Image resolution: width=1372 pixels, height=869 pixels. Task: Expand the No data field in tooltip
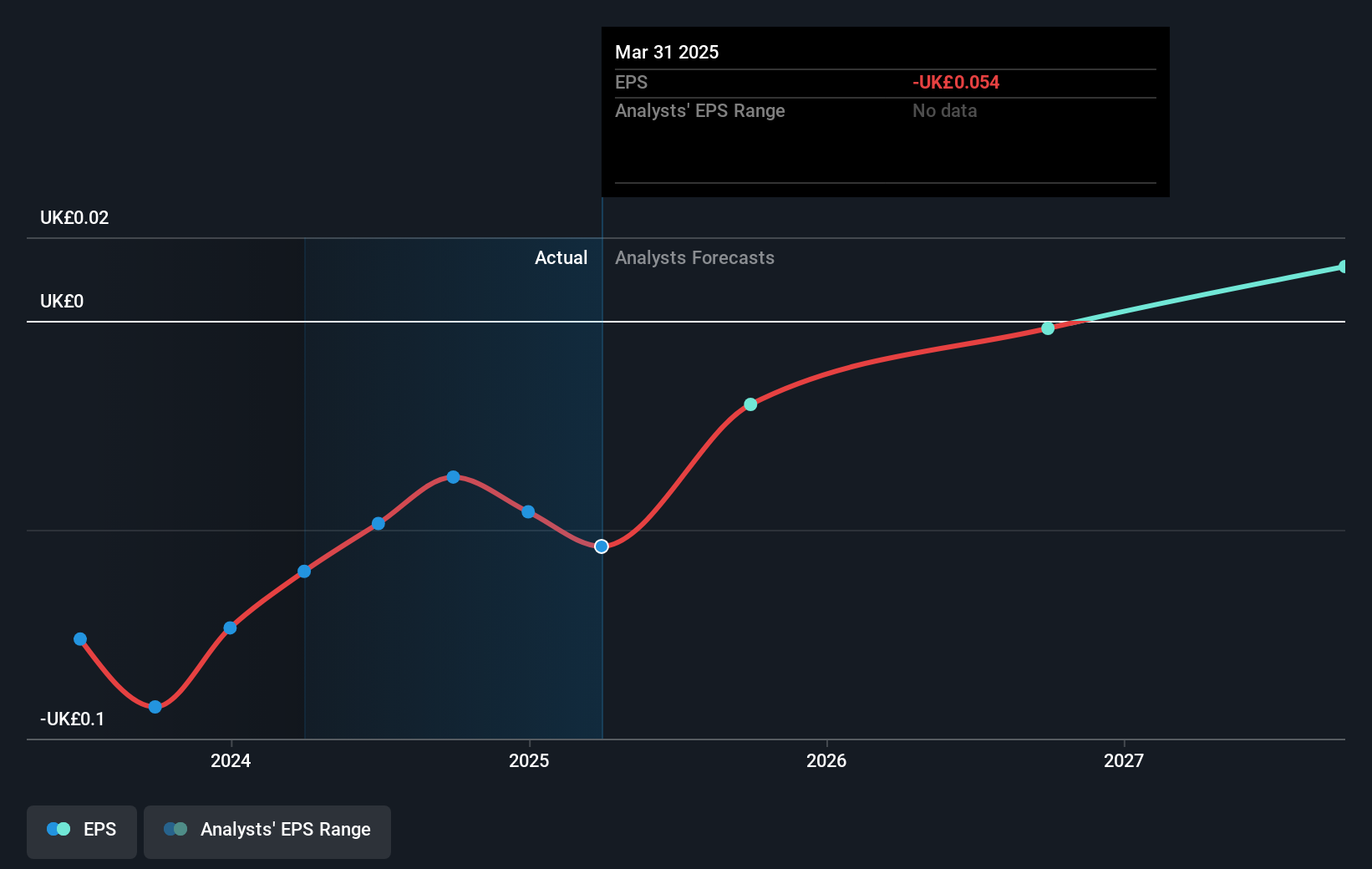[x=944, y=110]
